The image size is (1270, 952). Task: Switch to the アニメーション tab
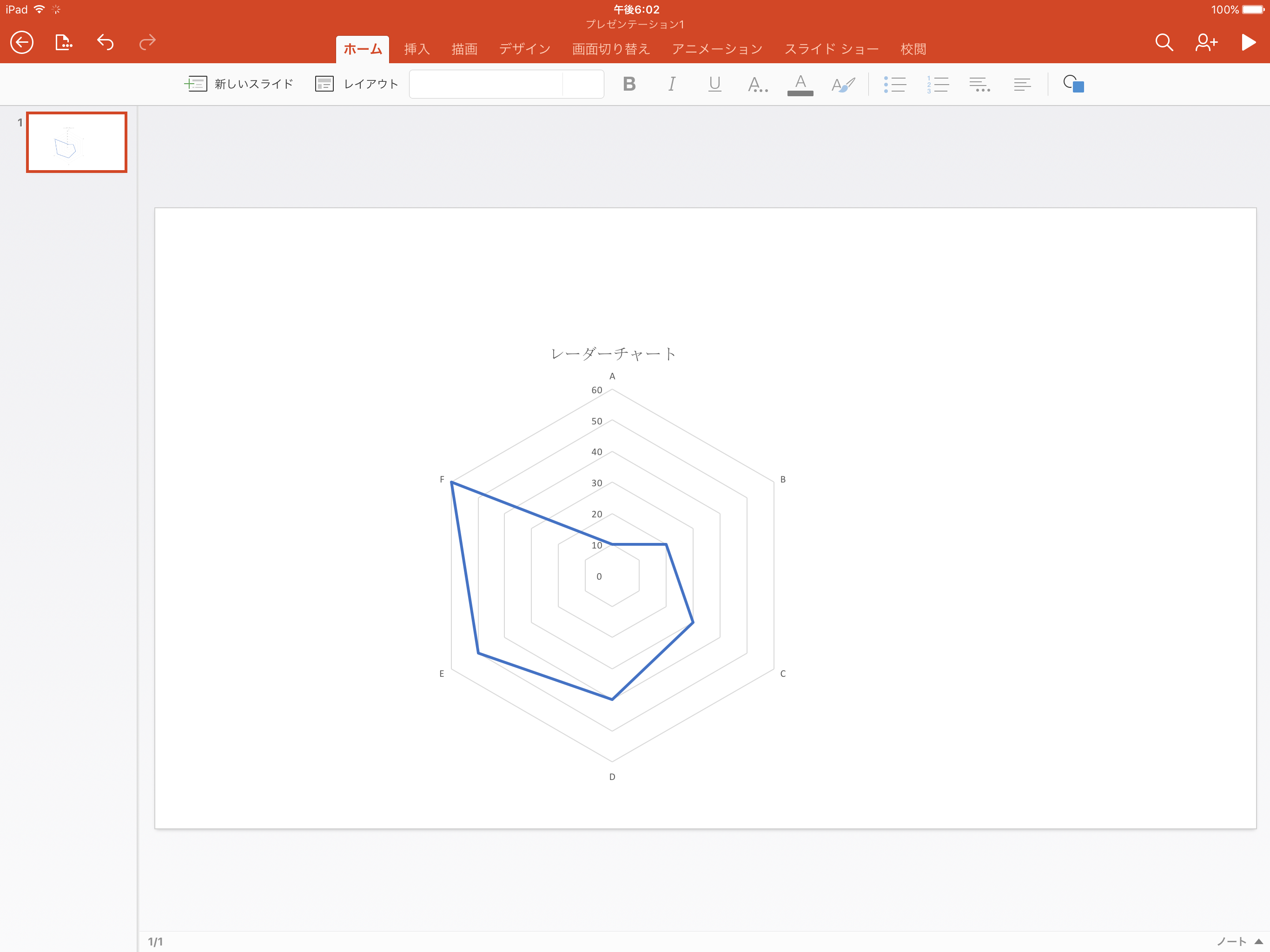point(717,49)
